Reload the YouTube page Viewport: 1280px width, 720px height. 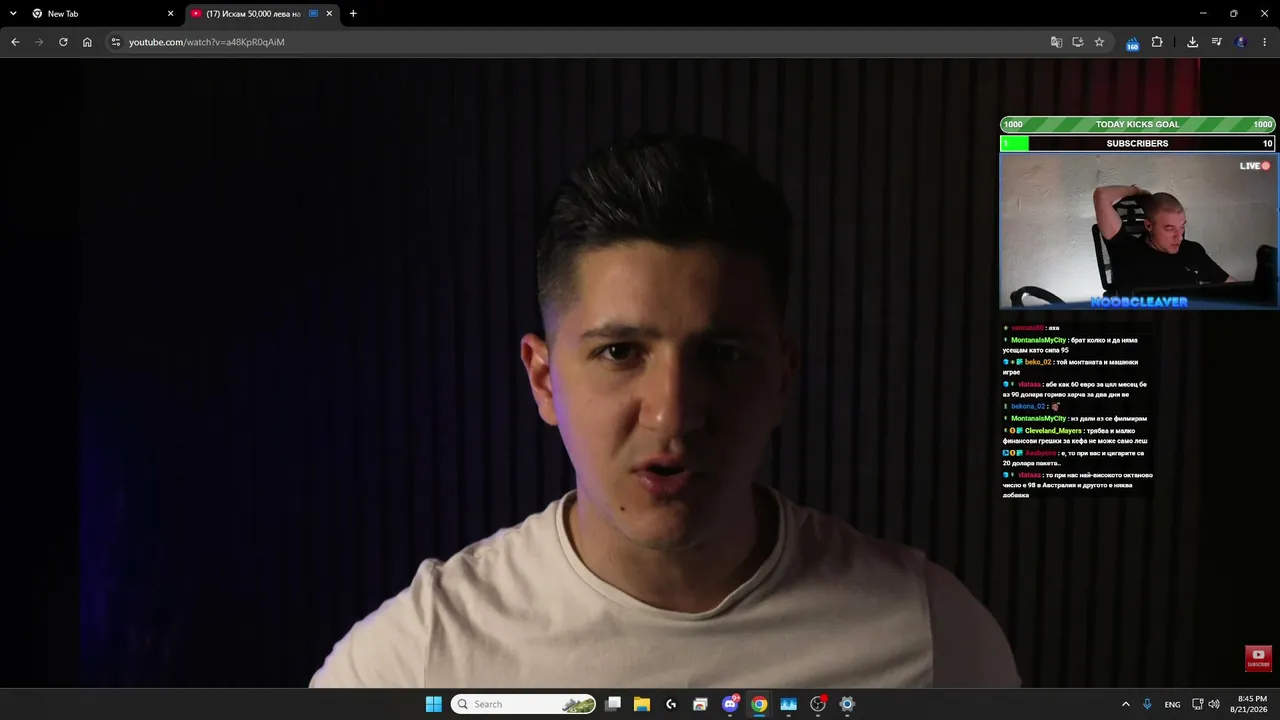point(63,42)
